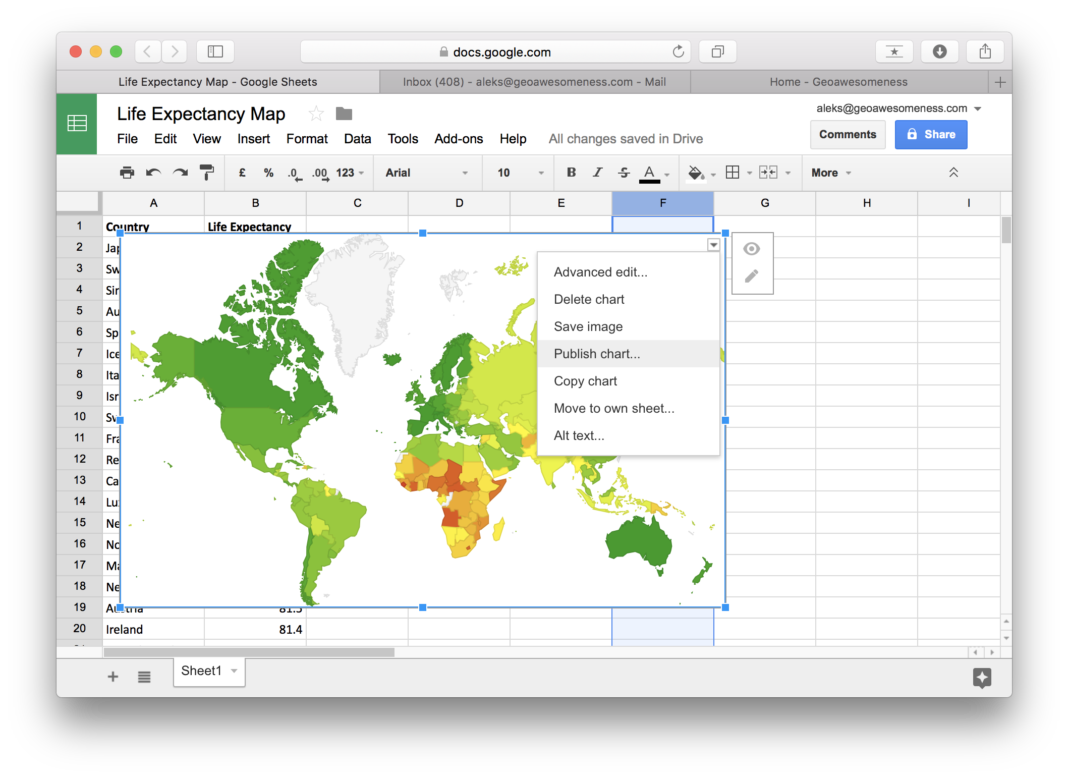
Task: Apply italic formatting with I icon
Action: click(x=598, y=173)
